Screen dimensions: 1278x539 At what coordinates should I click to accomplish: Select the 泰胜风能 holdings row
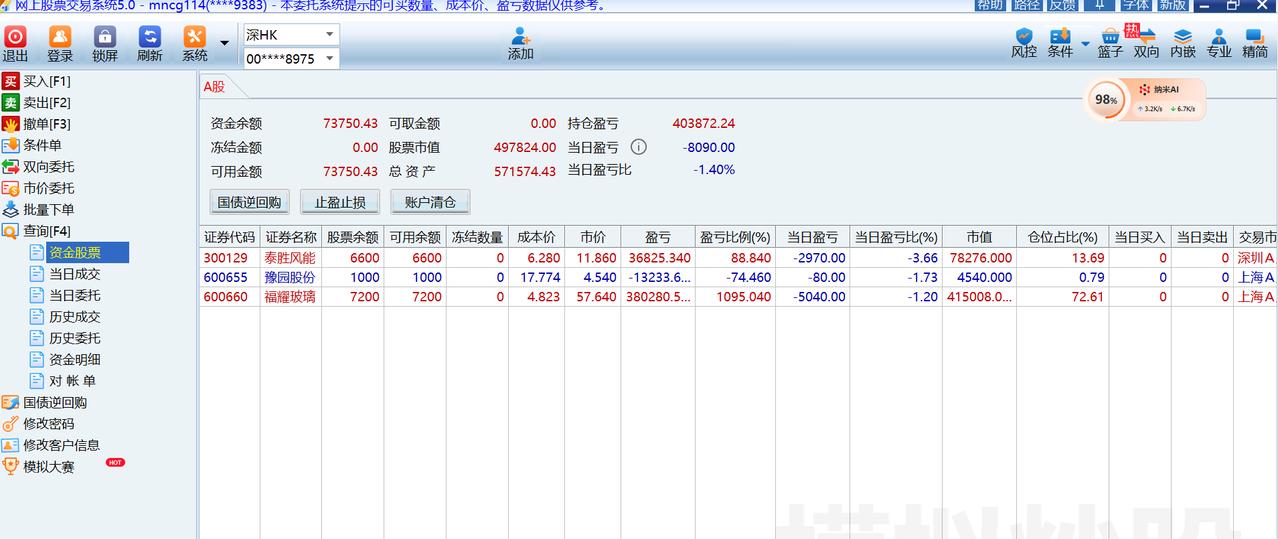(738, 257)
